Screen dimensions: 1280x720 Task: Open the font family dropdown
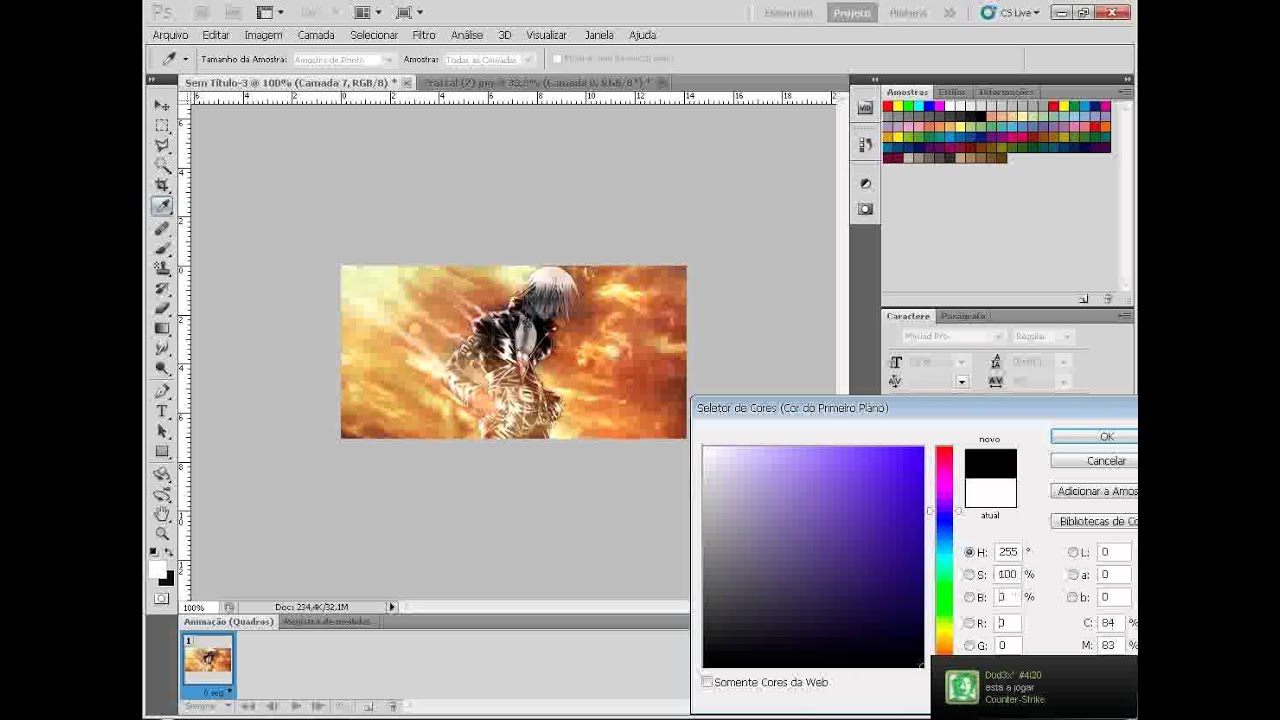952,337
